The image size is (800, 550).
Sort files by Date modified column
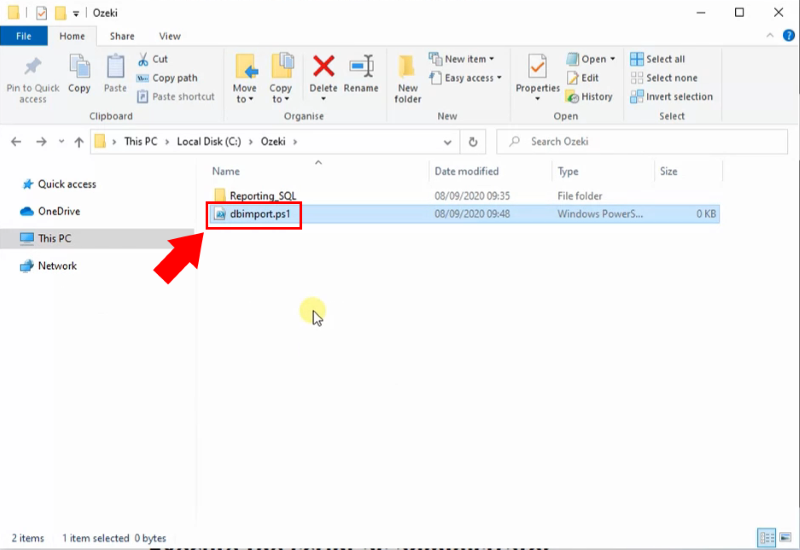(466, 171)
